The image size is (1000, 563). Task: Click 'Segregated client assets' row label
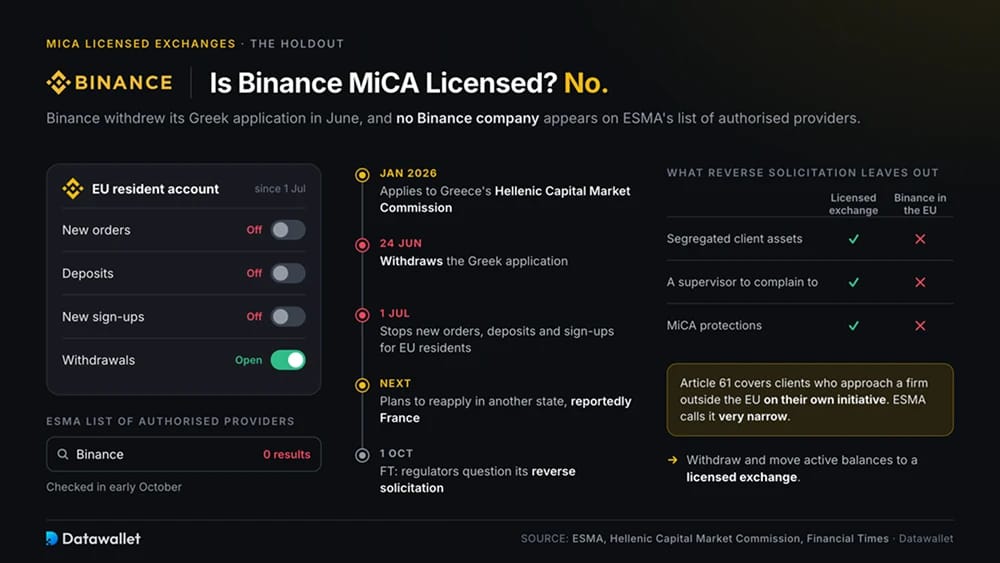(734, 238)
